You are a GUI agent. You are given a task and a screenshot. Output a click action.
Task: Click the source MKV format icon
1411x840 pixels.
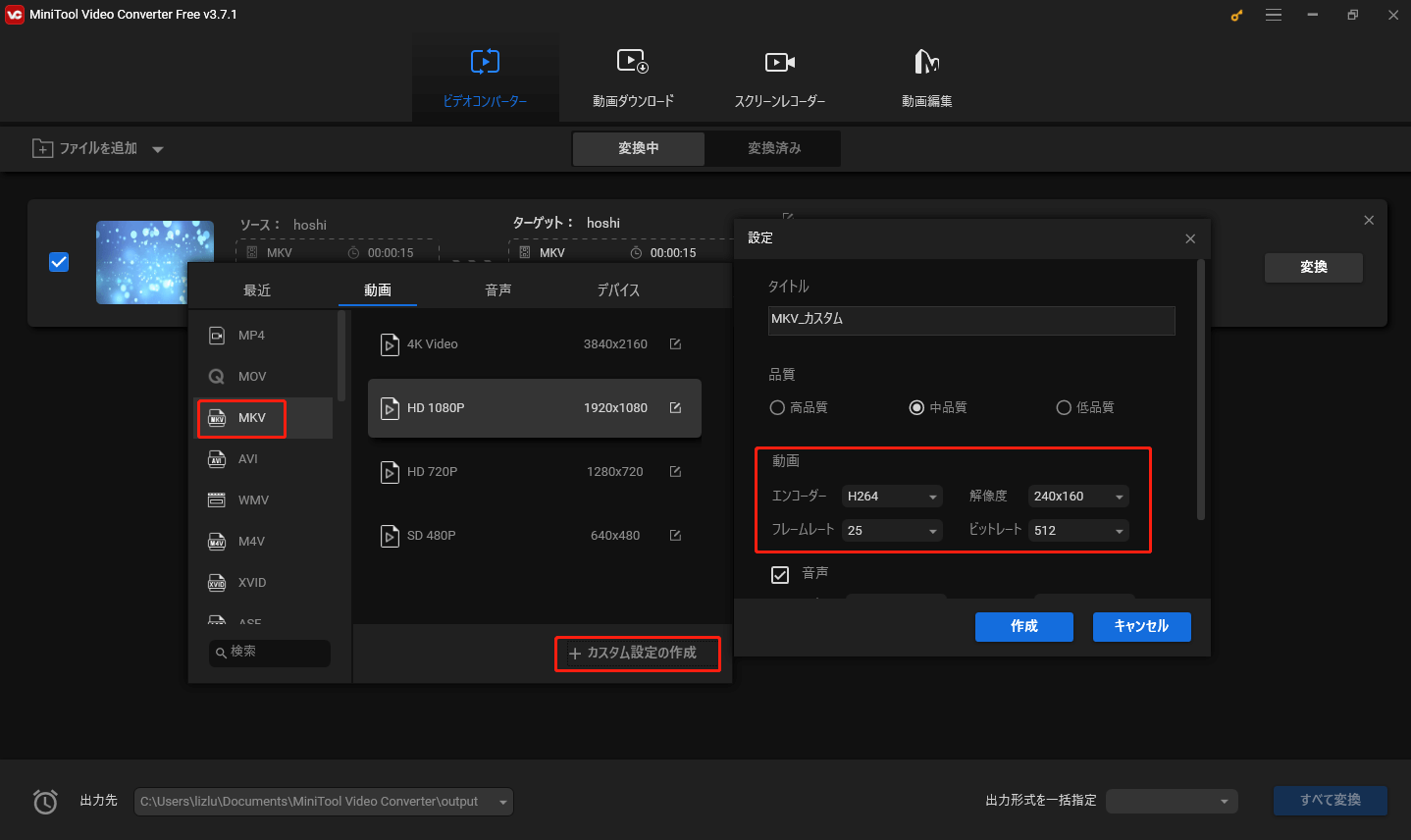pyautogui.click(x=252, y=253)
